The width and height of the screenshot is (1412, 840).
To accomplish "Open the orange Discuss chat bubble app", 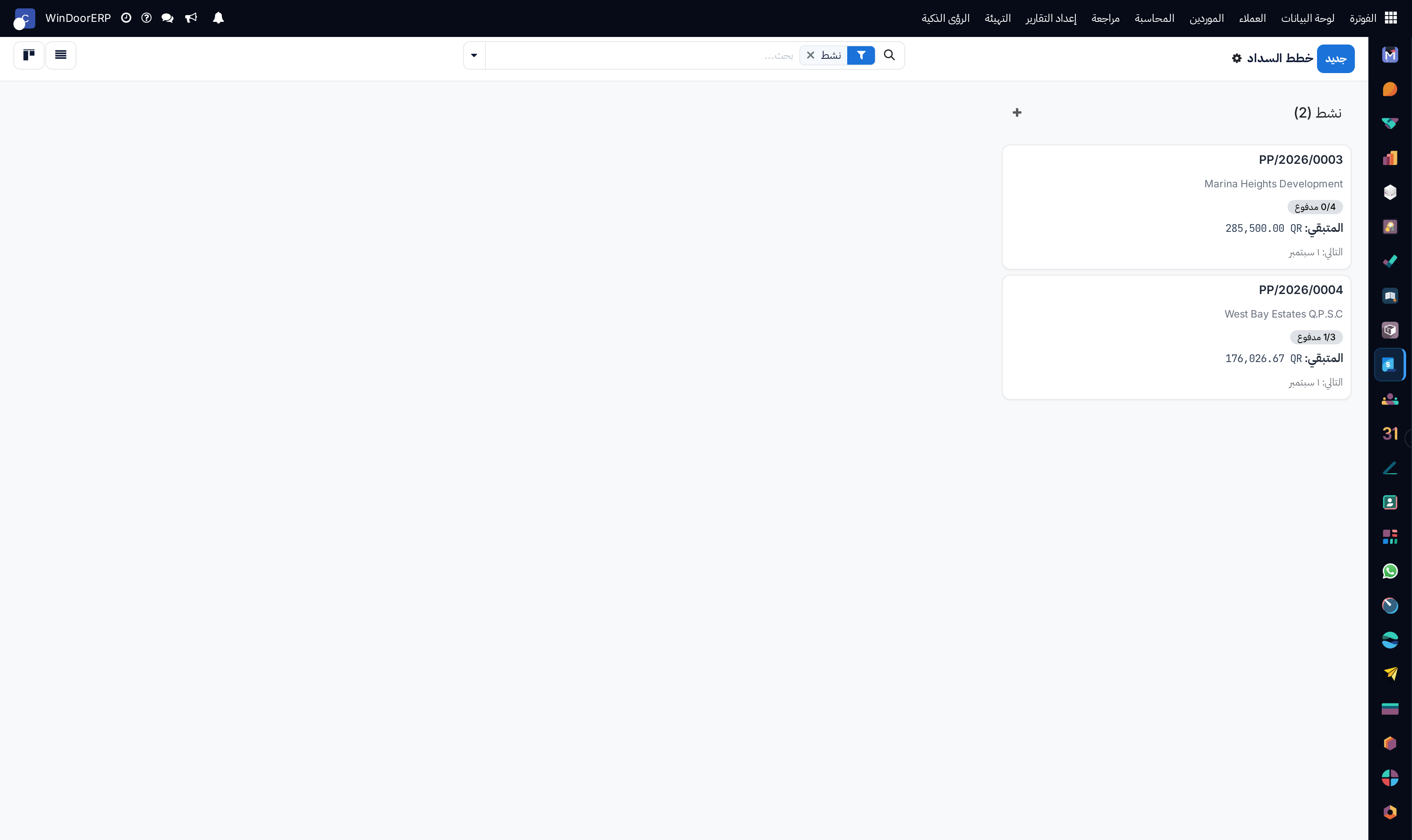I will coord(1390,89).
